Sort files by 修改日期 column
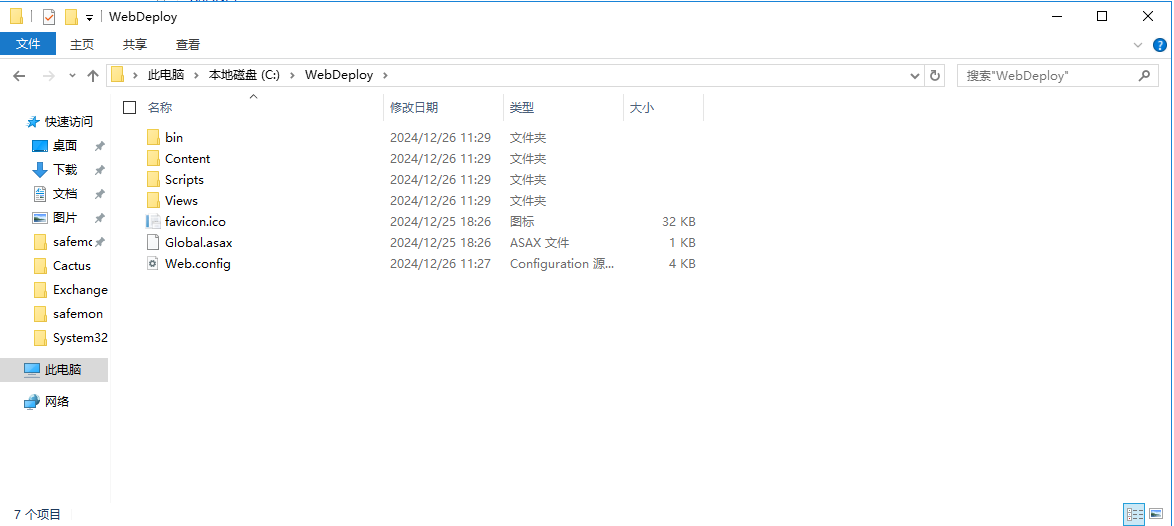This screenshot has width=1174, height=526. (414, 108)
